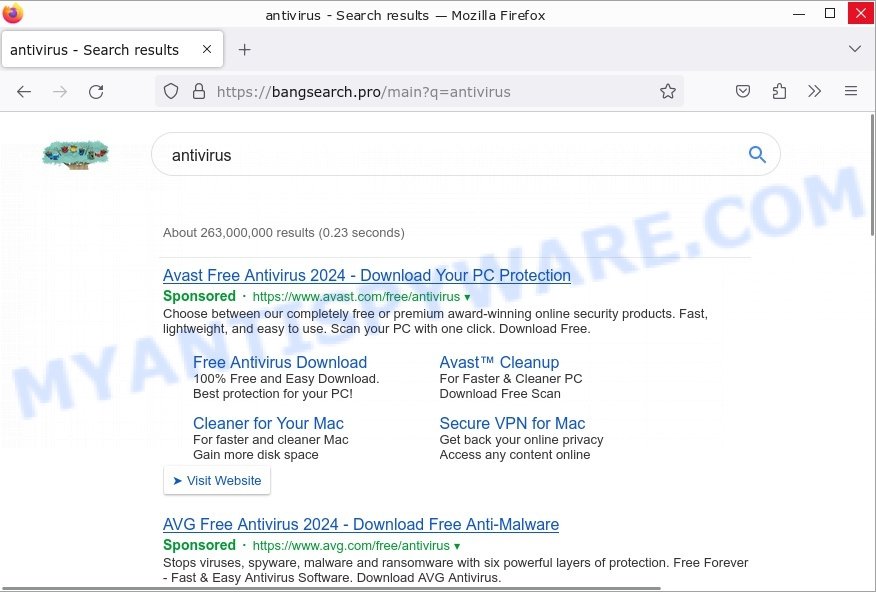Show more tools overflow chevrons
The width and height of the screenshot is (876, 592).
click(815, 91)
